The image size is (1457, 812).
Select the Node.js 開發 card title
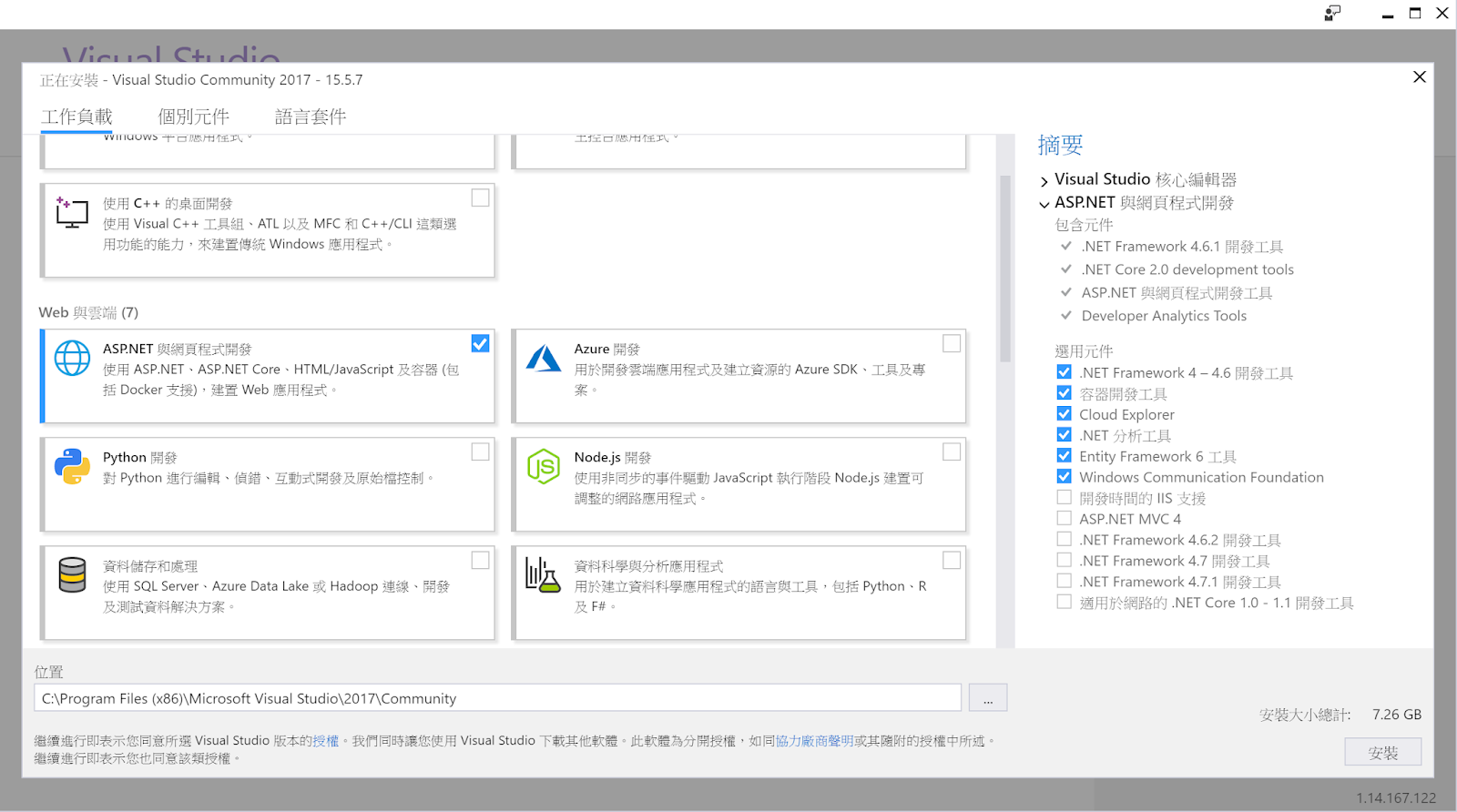[613, 457]
